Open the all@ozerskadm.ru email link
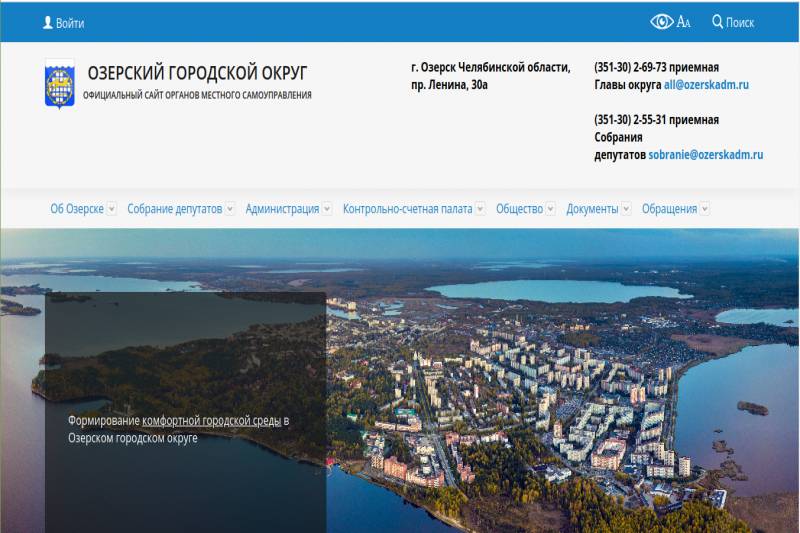This screenshot has height=533, width=800. click(x=712, y=85)
